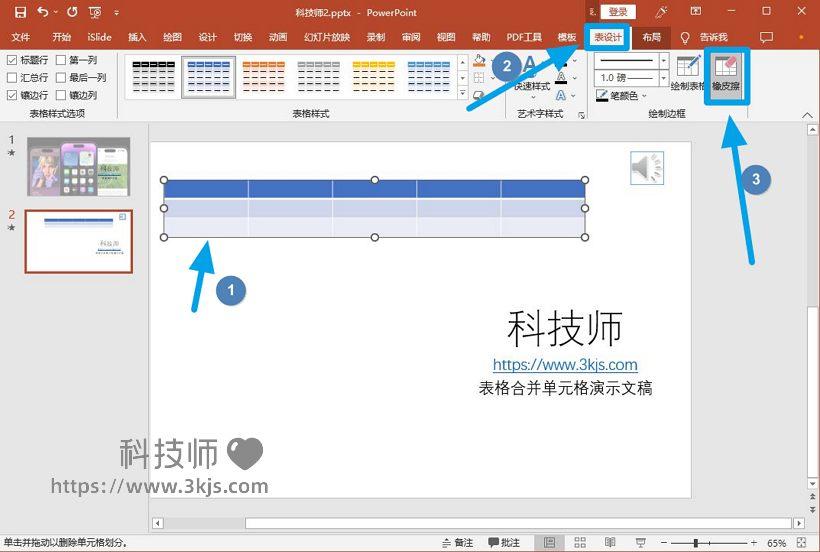The width and height of the screenshot is (820, 552).
Task: Open WordArt Styles dialog launcher
Action: pyautogui.click(x=582, y=115)
